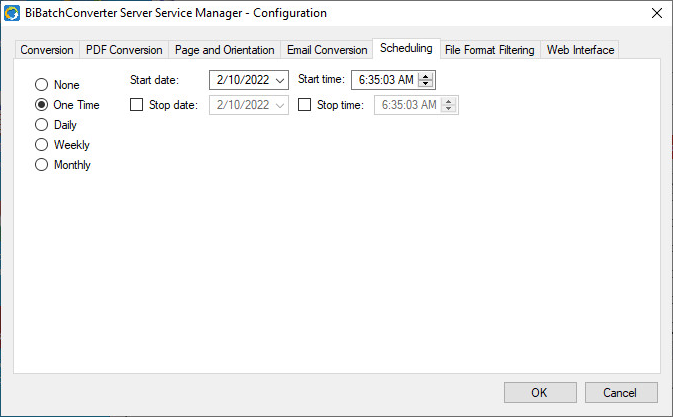Select the One Time radio button
The image size is (673, 417).
(x=42, y=105)
